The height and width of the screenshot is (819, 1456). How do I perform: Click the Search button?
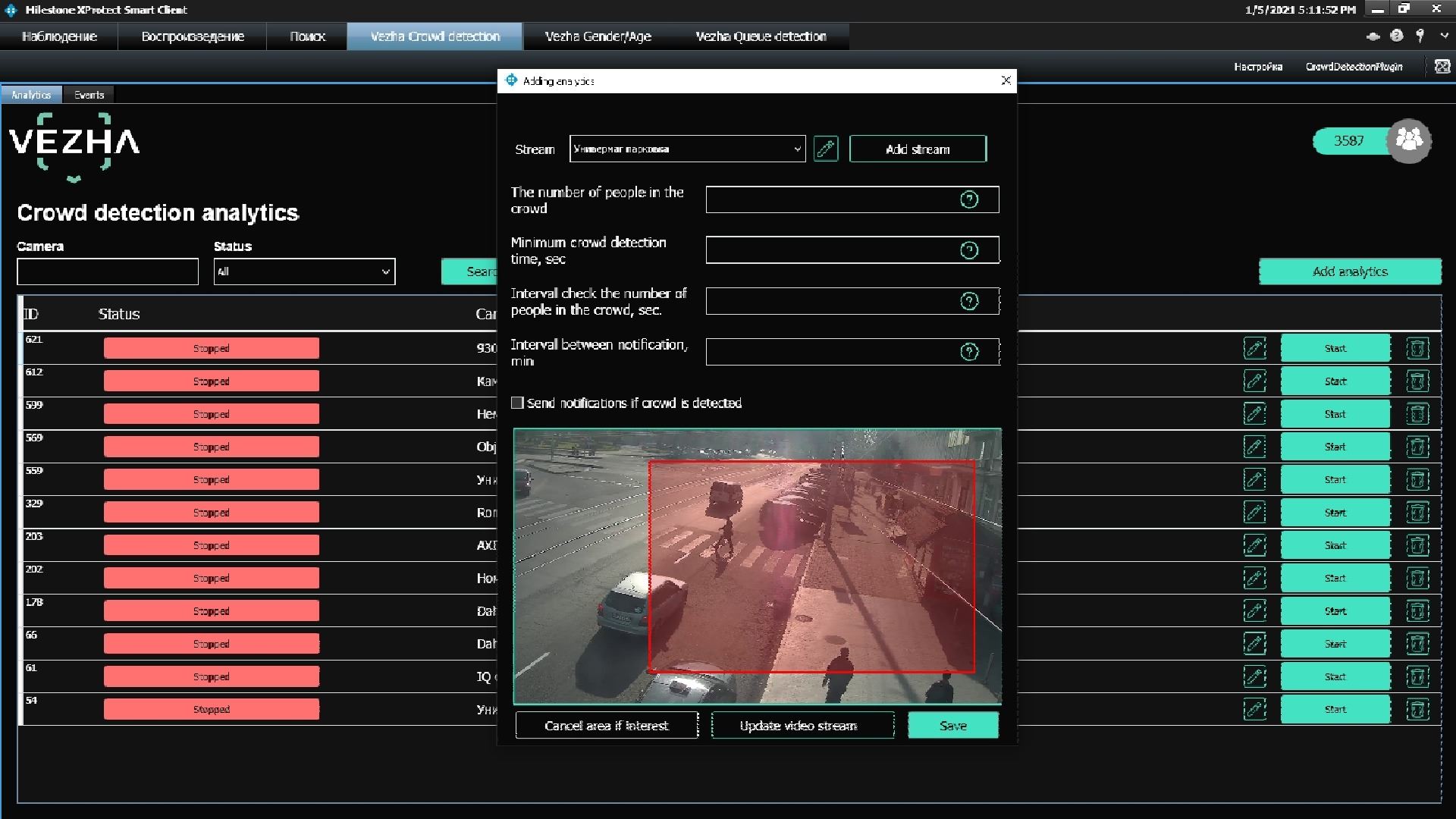click(469, 271)
